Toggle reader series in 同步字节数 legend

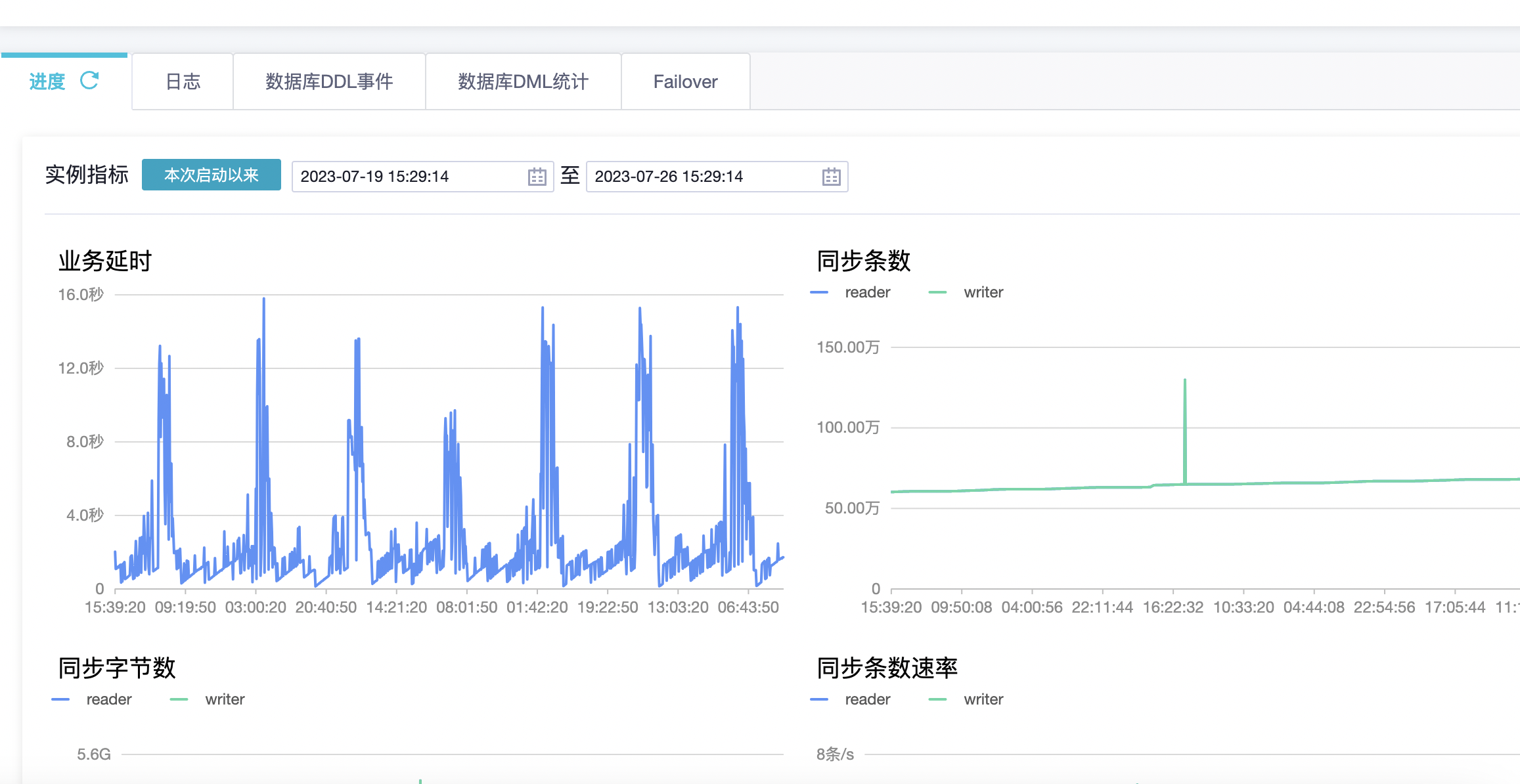(92, 699)
